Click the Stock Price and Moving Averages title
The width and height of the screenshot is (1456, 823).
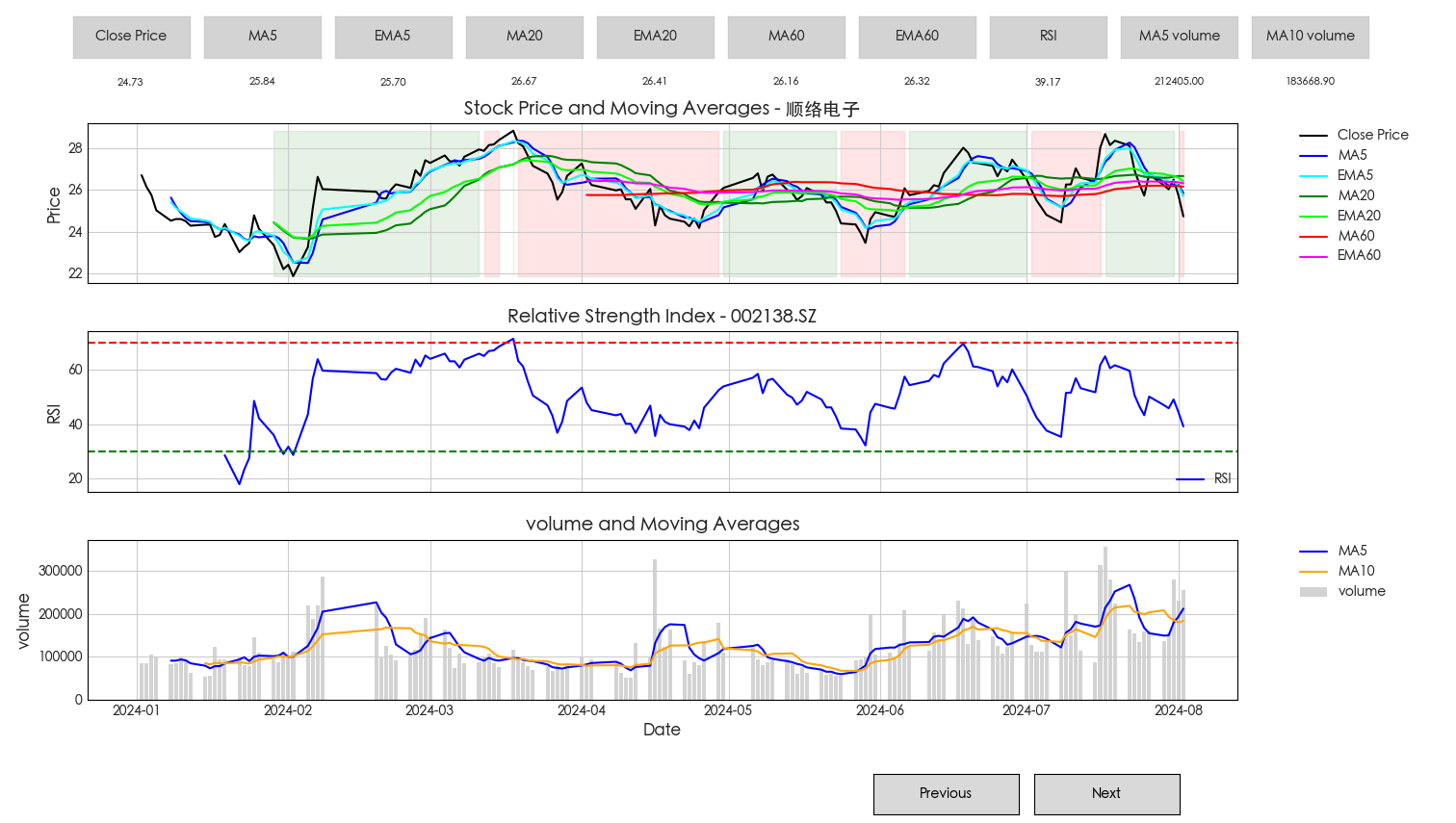662,109
